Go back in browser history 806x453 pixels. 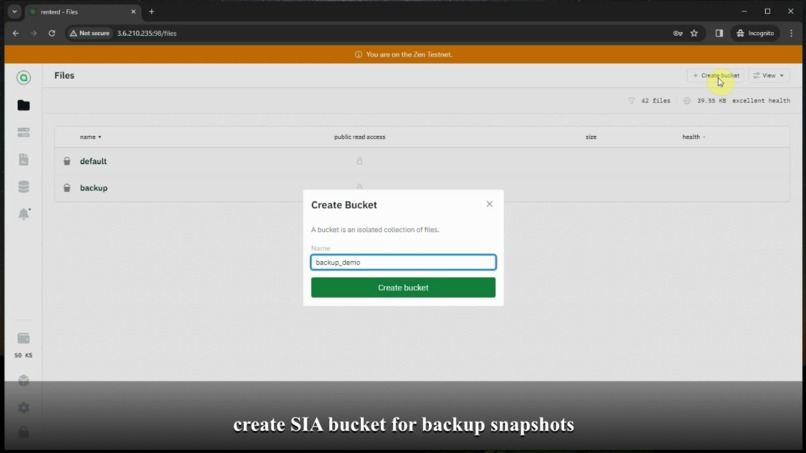[16, 33]
